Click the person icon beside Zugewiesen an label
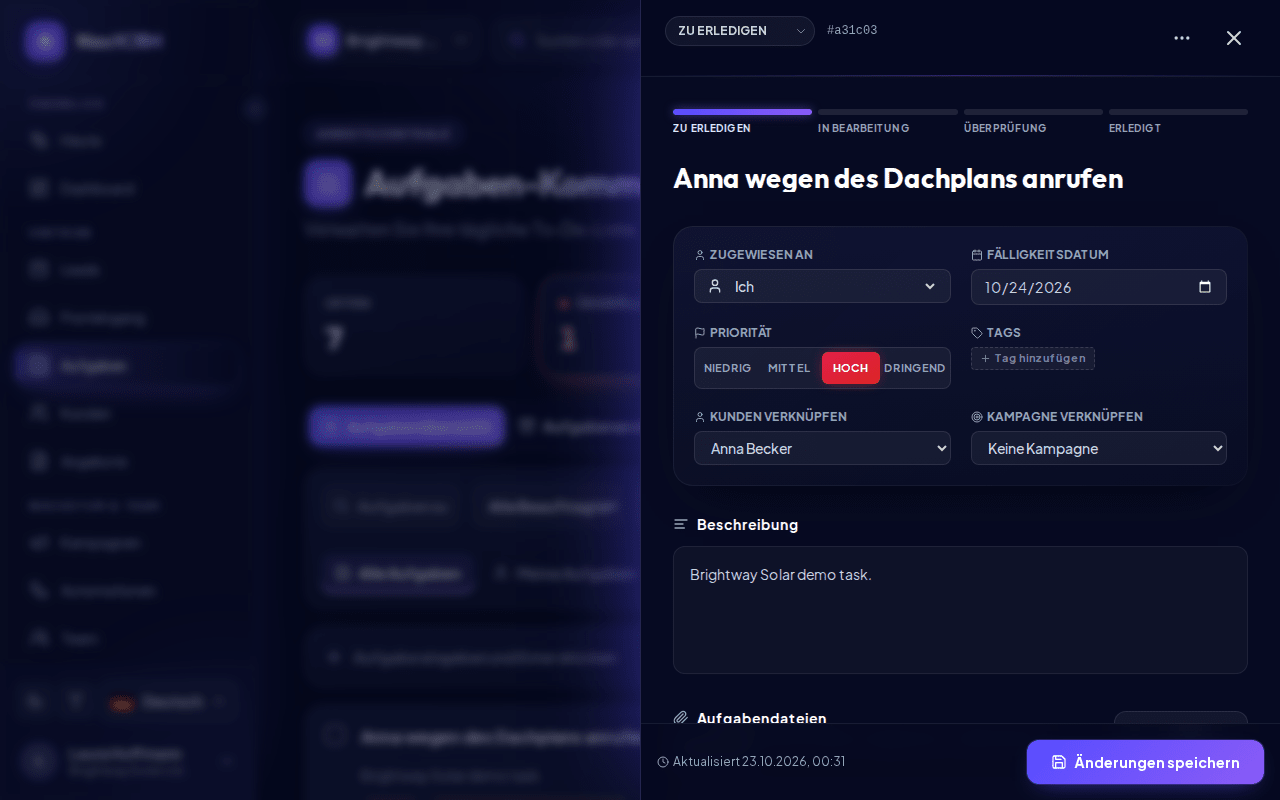 [x=700, y=254]
